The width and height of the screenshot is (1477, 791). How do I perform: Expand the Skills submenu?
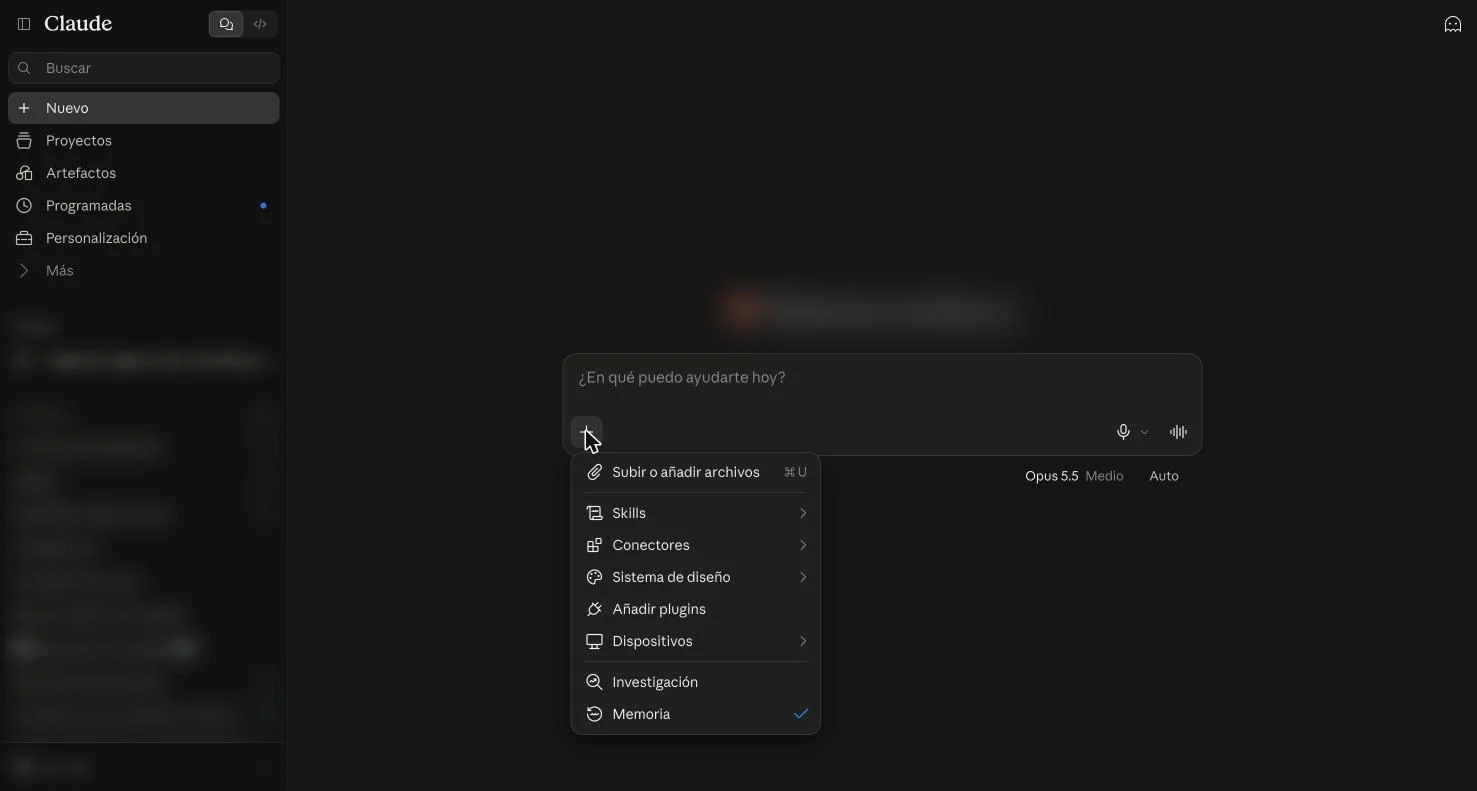[696, 513]
